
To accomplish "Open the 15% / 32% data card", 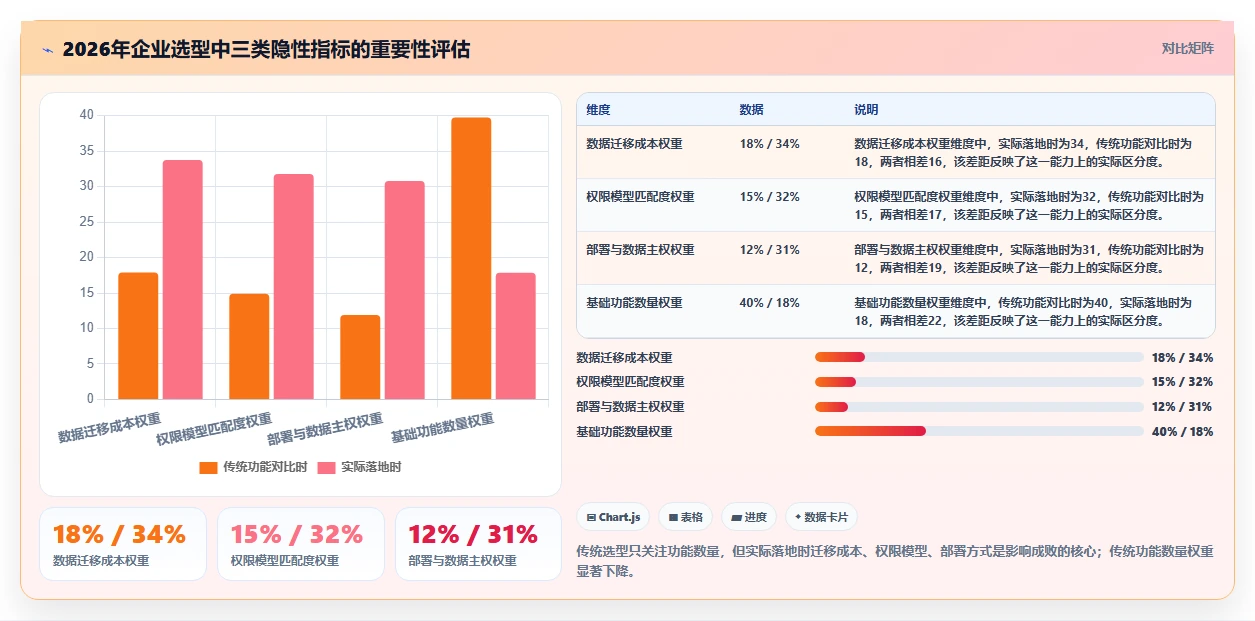I will pos(301,544).
